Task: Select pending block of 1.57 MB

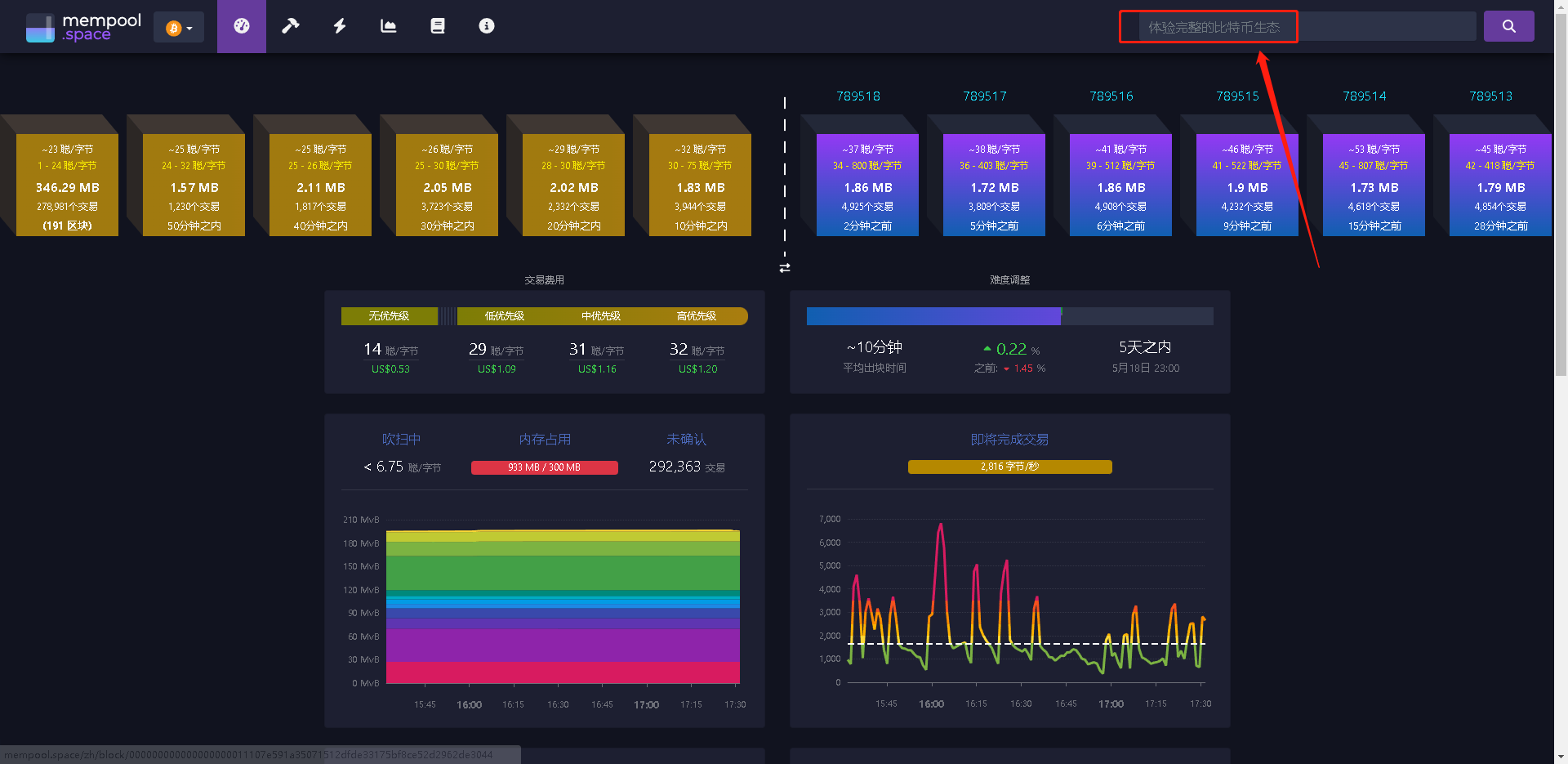Action: (x=194, y=185)
